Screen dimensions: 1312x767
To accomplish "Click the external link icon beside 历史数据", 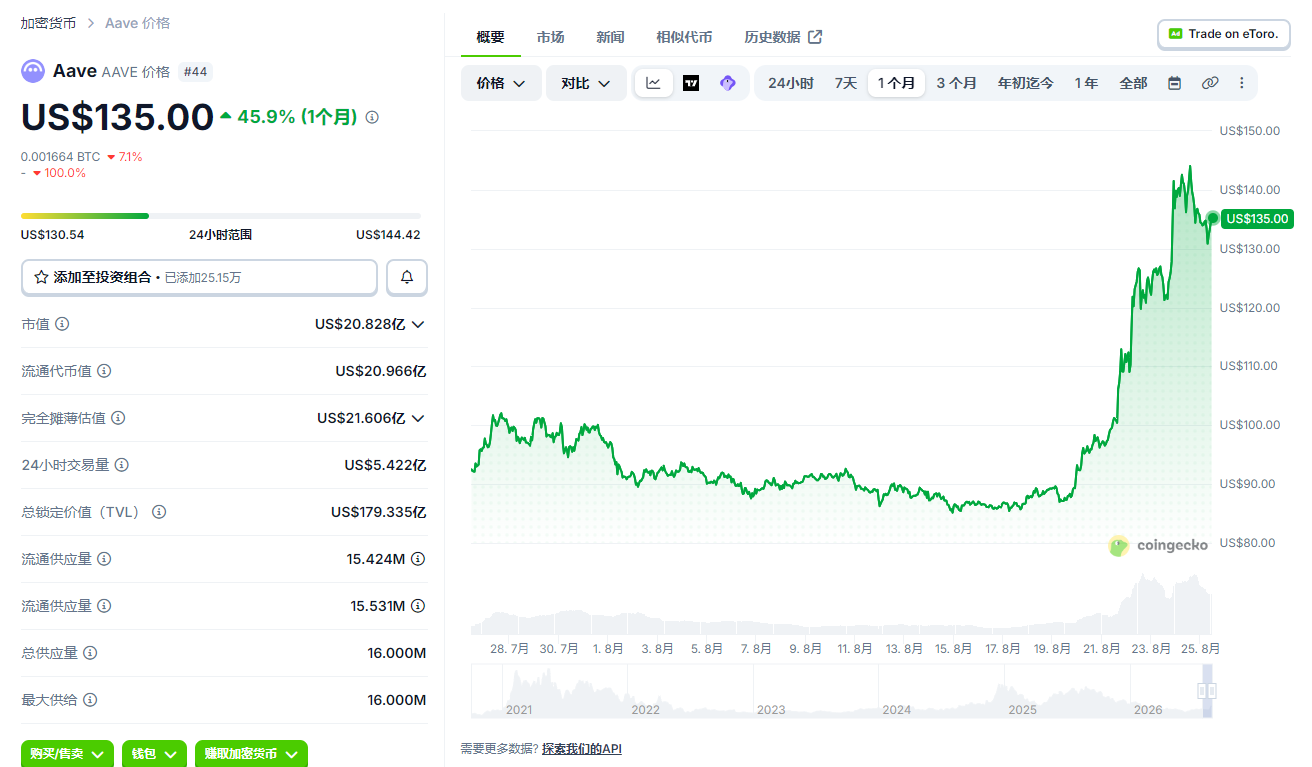I will click(815, 37).
